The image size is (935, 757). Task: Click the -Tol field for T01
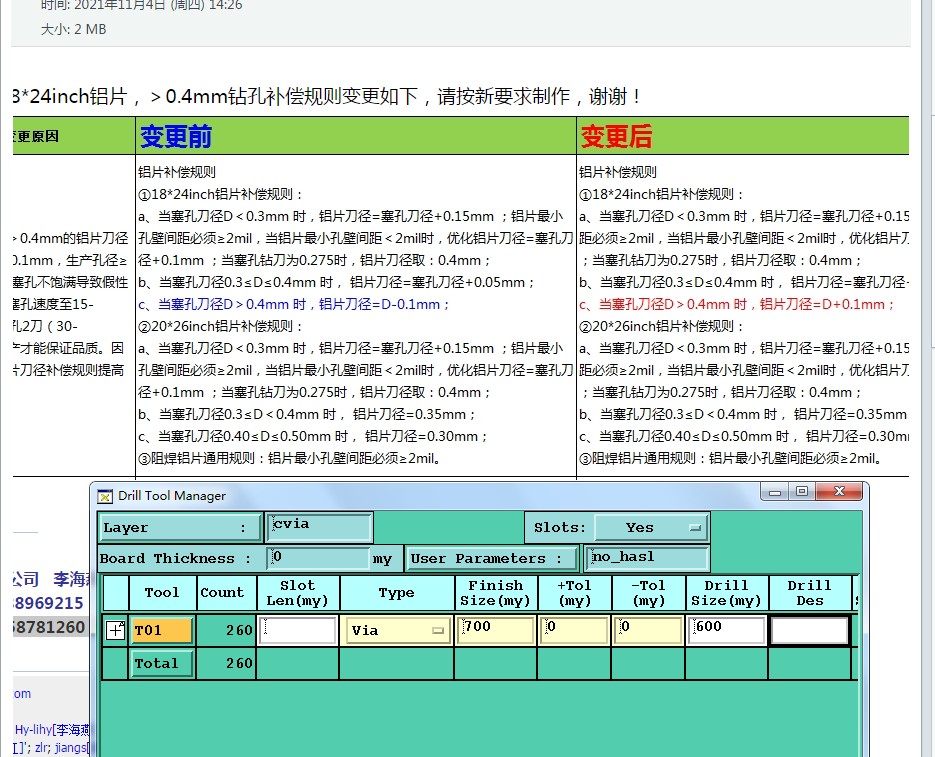pos(649,631)
